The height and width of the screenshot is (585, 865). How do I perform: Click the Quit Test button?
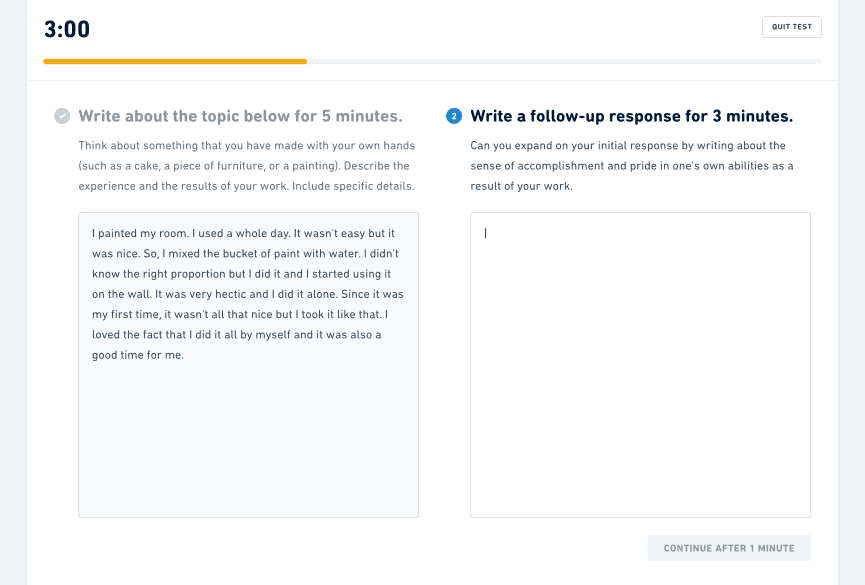[792, 27]
